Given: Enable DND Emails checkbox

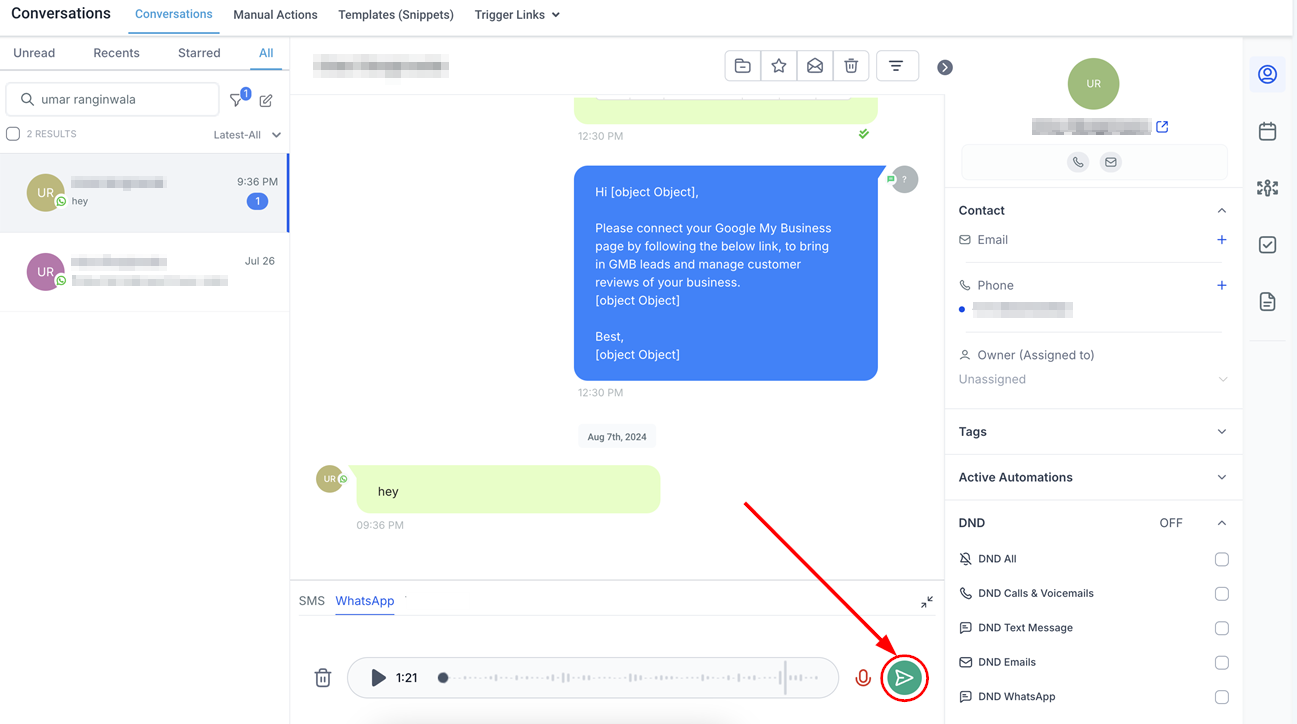Looking at the screenshot, I should point(1221,663).
